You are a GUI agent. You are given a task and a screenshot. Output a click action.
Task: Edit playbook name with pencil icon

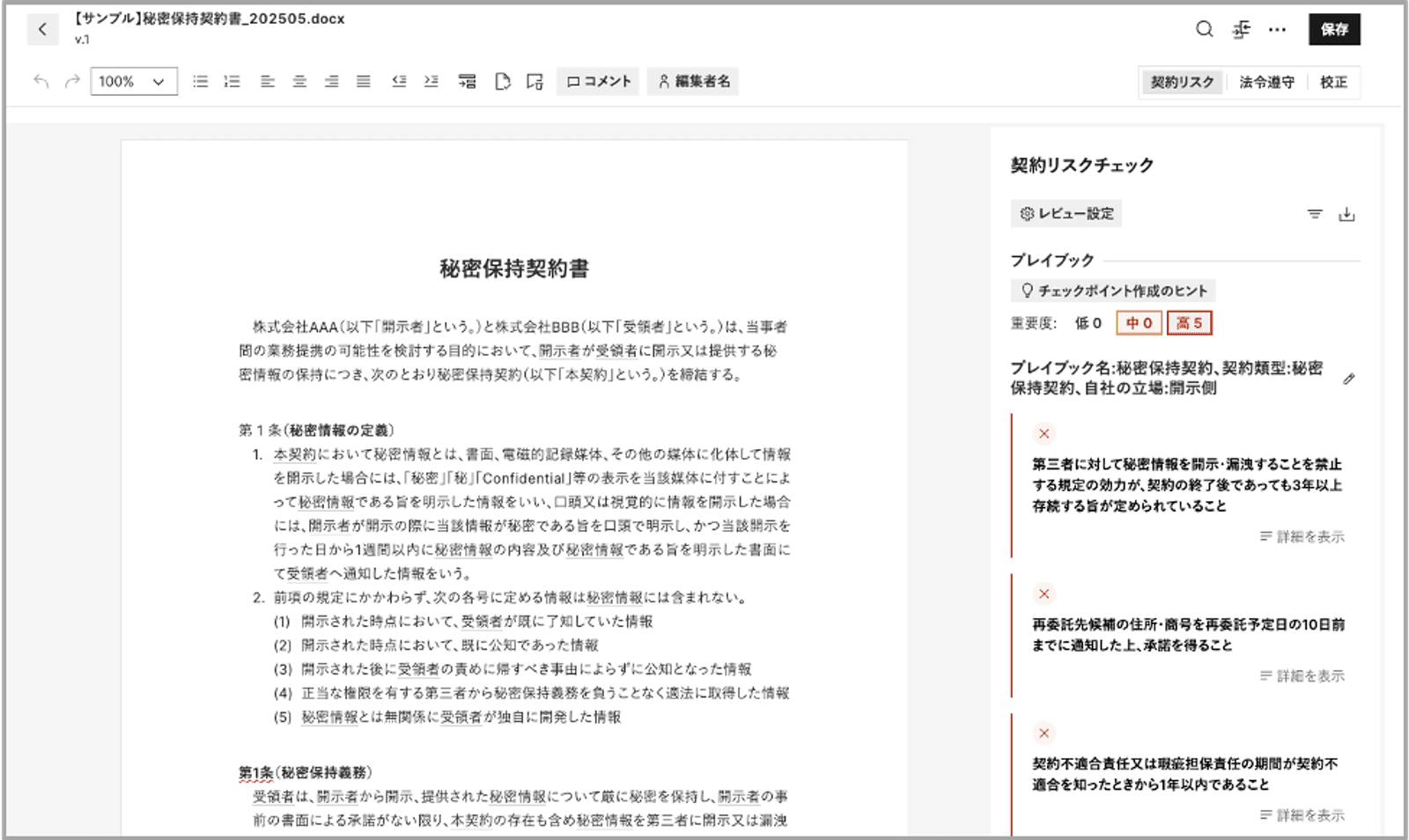tap(1348, 379)
